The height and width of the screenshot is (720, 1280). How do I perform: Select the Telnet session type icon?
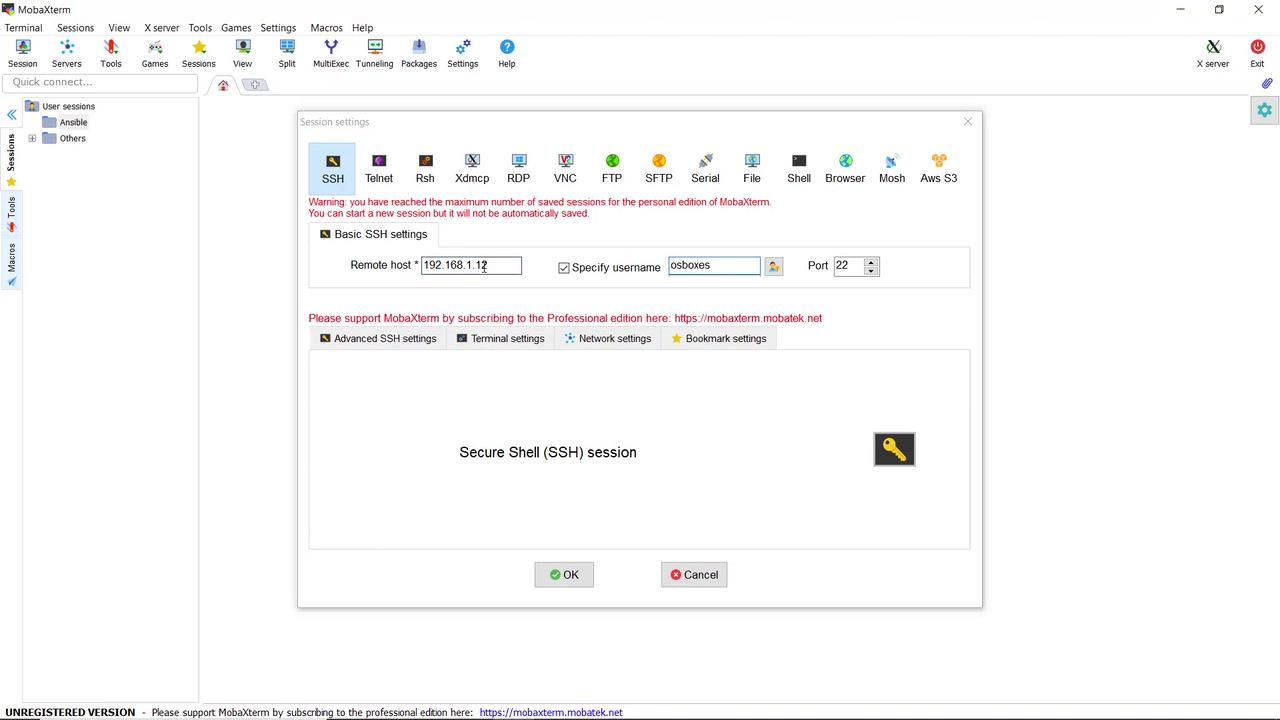(x=378, y=168)
